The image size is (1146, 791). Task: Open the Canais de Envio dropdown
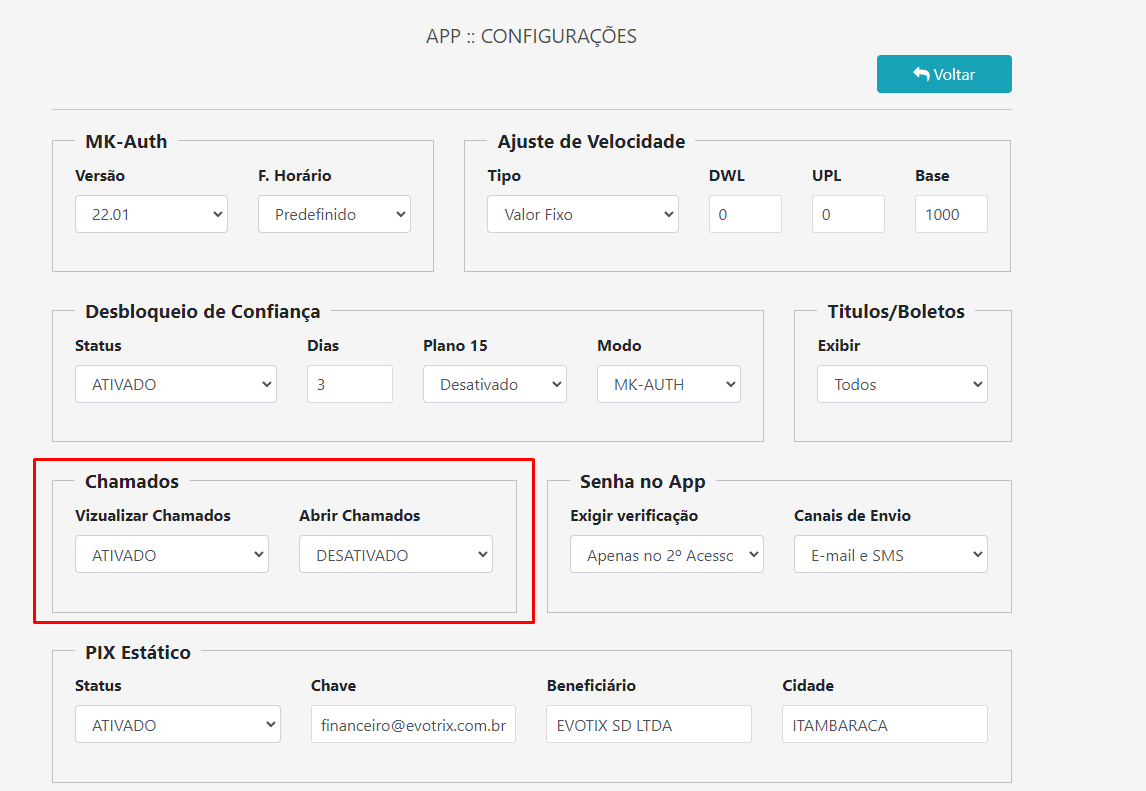tap(890, 553)
